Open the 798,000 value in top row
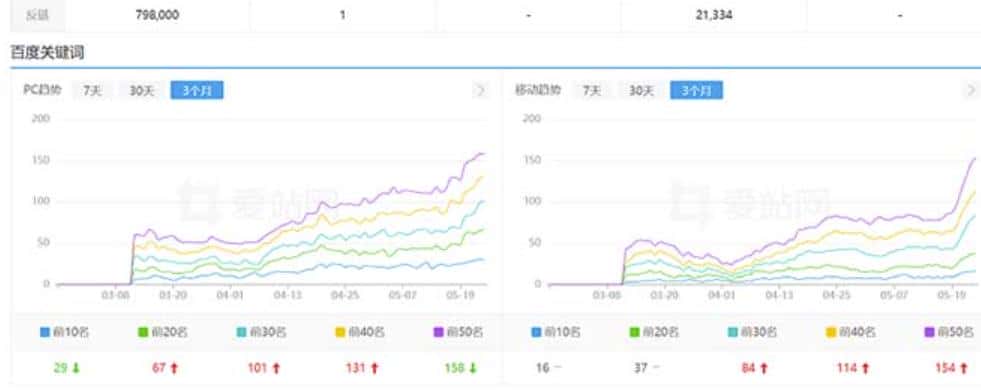981x390 pixels. pos(157,15)
